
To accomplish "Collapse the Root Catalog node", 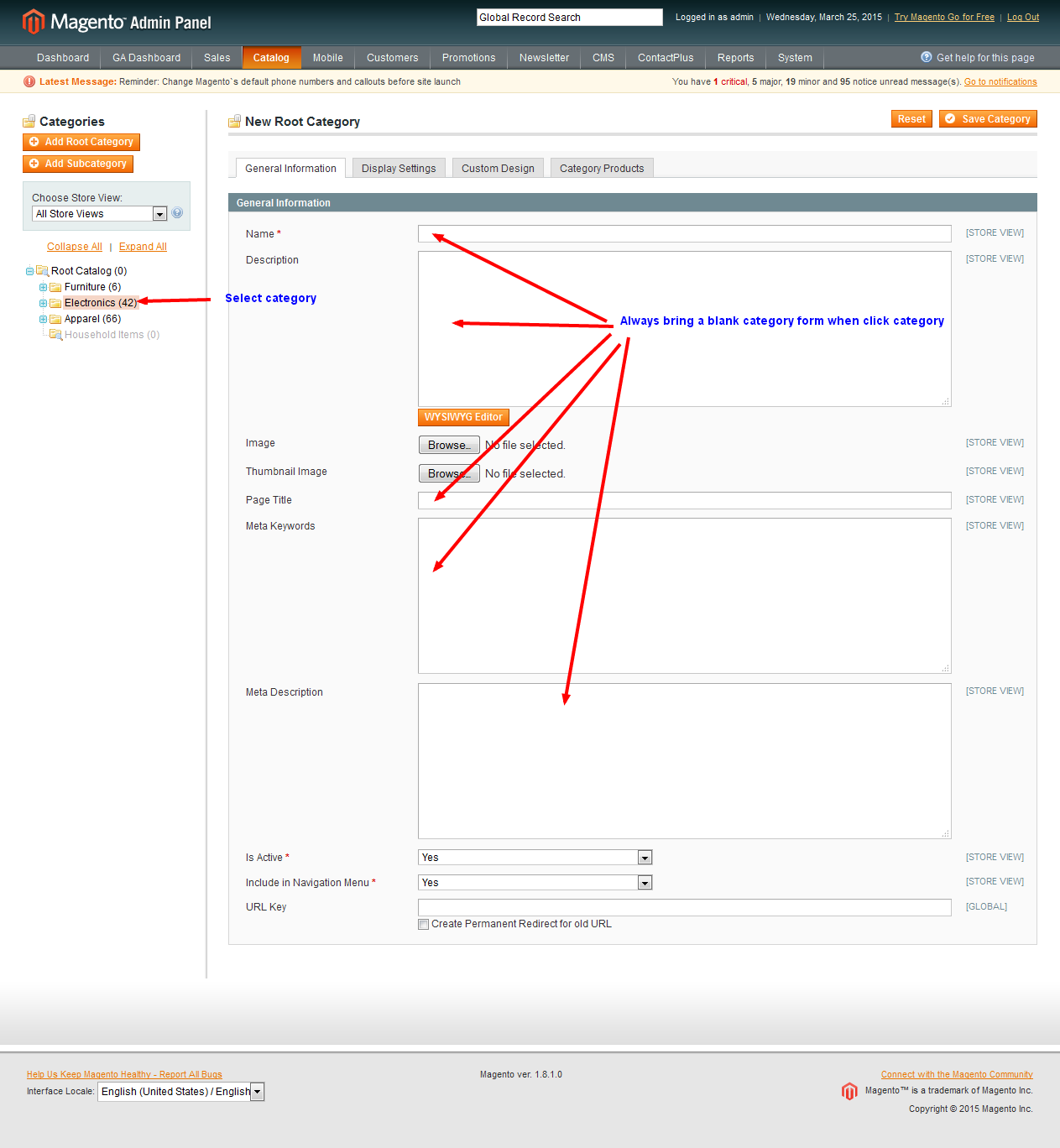I will pos(29,271).
